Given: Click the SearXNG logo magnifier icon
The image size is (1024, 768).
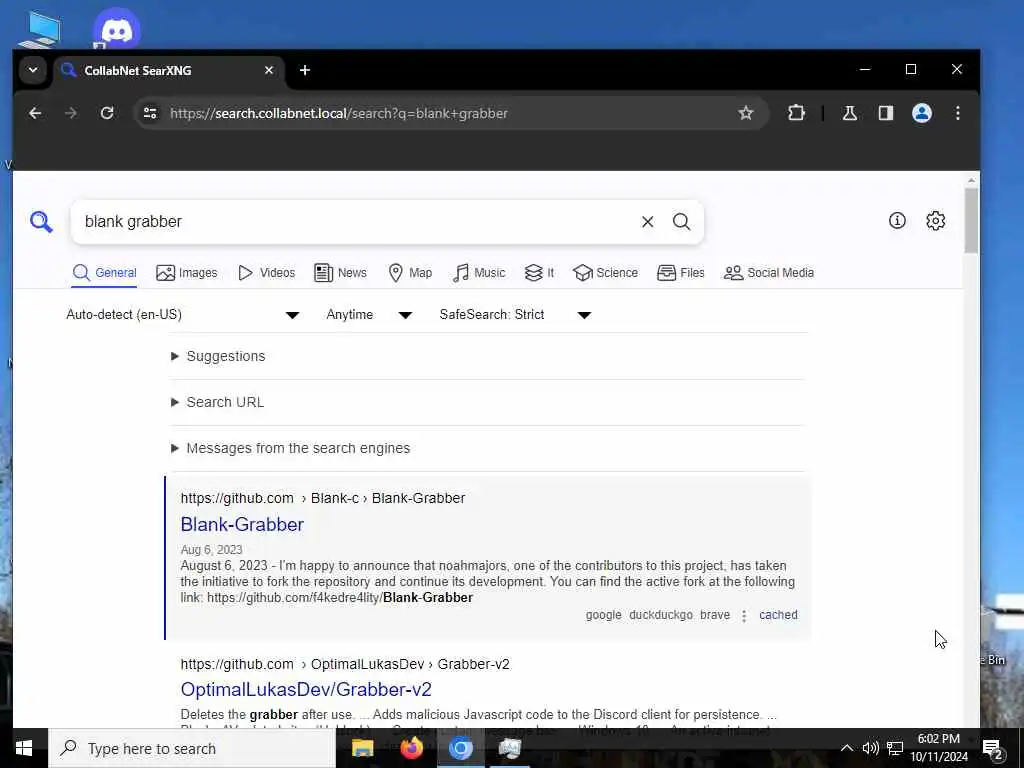Looking at the screenshot, I should [41, 221].
